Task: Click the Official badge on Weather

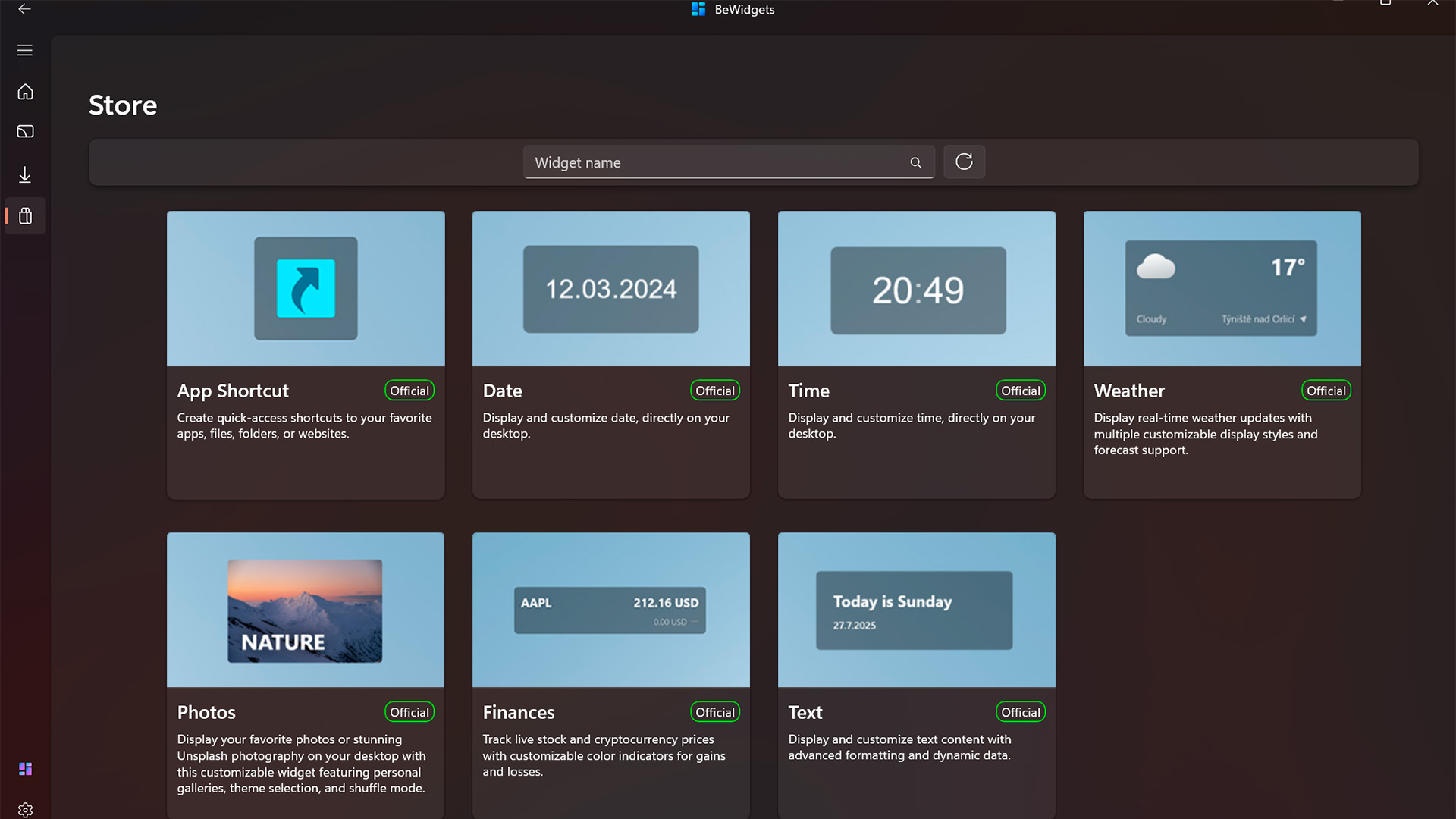Action: (x=1326, y=391)
